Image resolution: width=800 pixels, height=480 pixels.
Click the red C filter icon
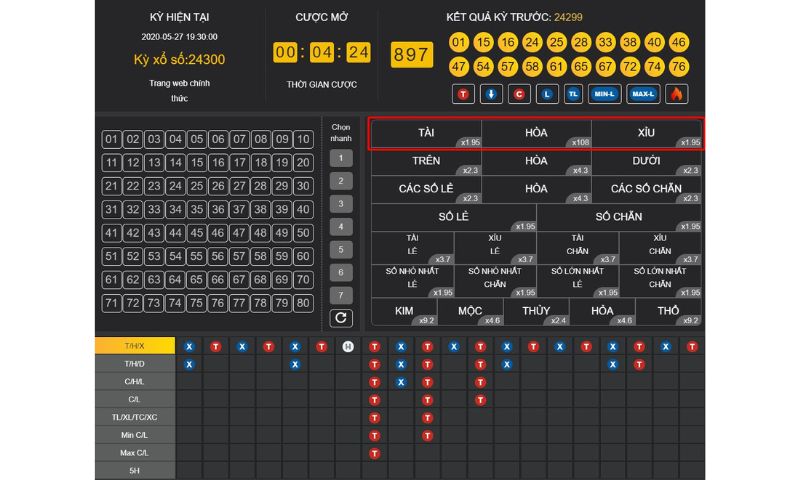(519, 94)
